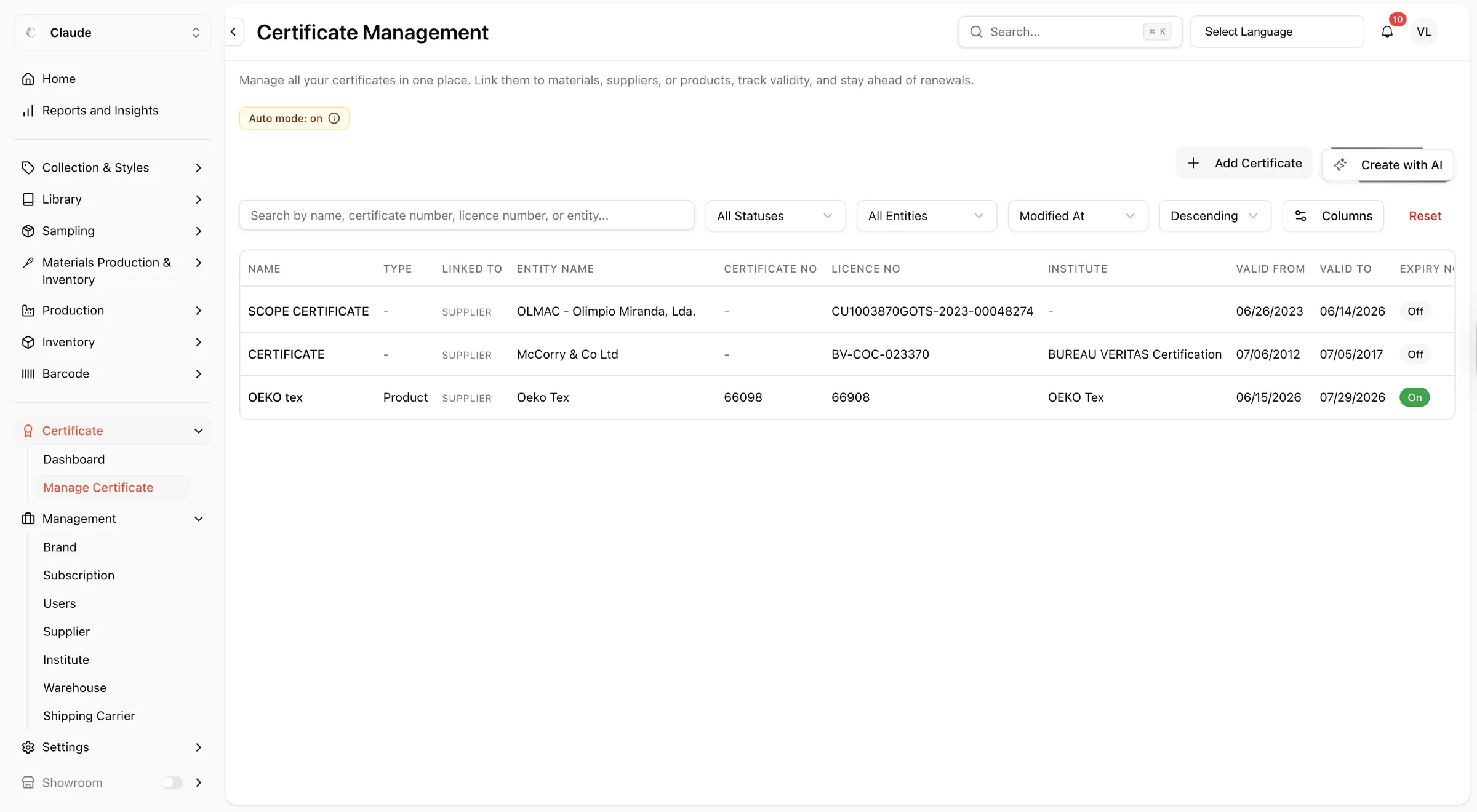Open the Warehouse page
This screenshot has height=812, width=1477.
pyautogui.click(x=74, y=688)
